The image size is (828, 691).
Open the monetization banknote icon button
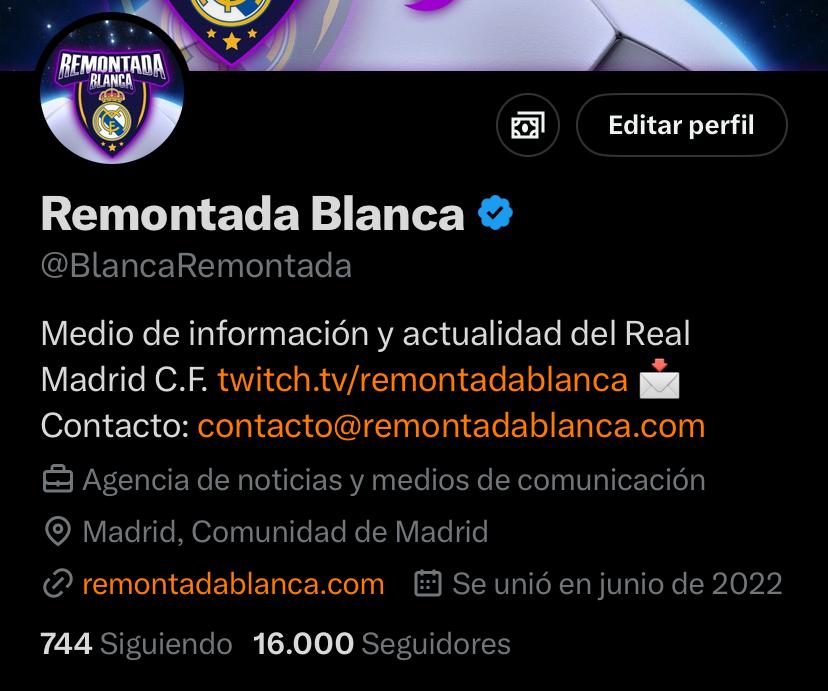pos(528,125)
